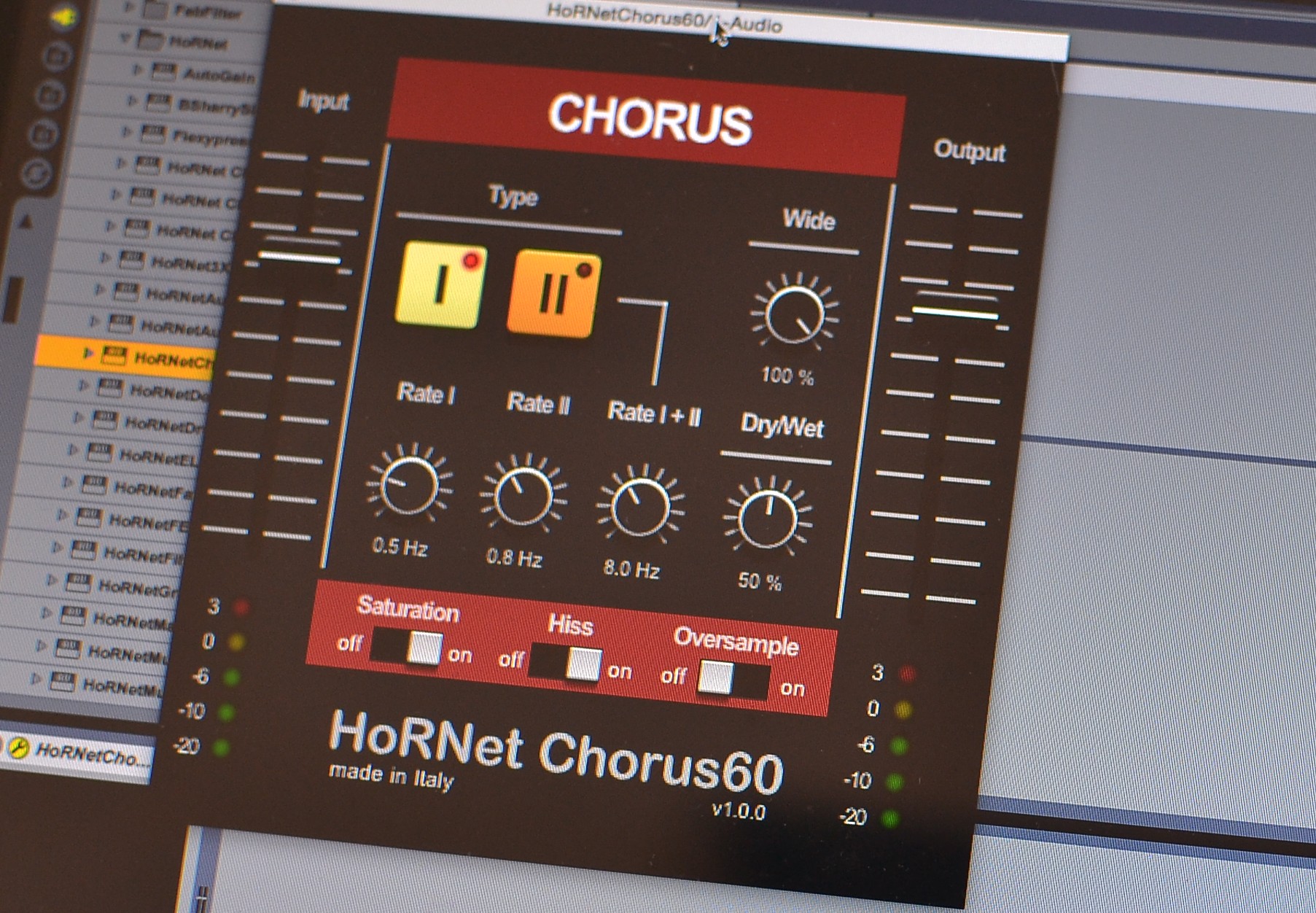Click the HoRNetEL plug-in icon

pyautogui.click(x=98, y=452)
